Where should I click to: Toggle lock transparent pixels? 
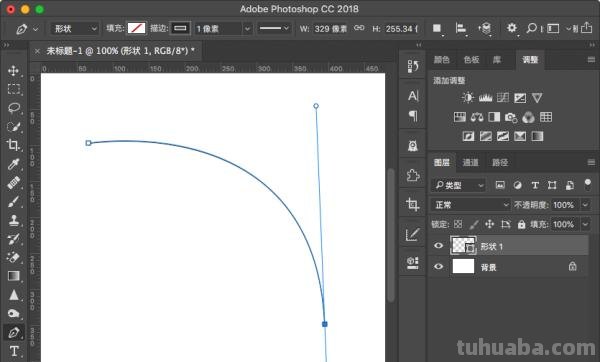pos(458,224)
